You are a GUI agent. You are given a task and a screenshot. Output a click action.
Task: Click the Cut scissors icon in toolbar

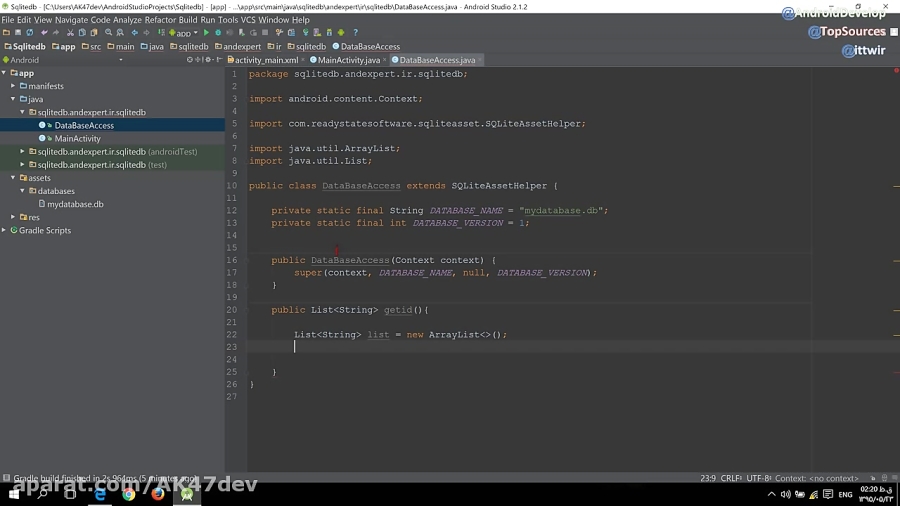coord(70,33)
